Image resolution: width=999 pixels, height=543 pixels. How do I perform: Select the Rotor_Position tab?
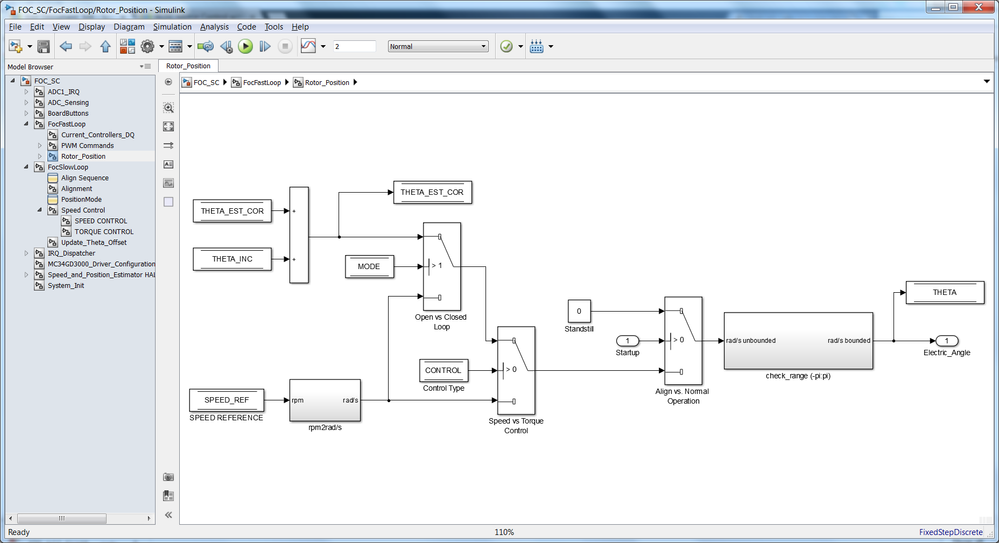[188, 66]
